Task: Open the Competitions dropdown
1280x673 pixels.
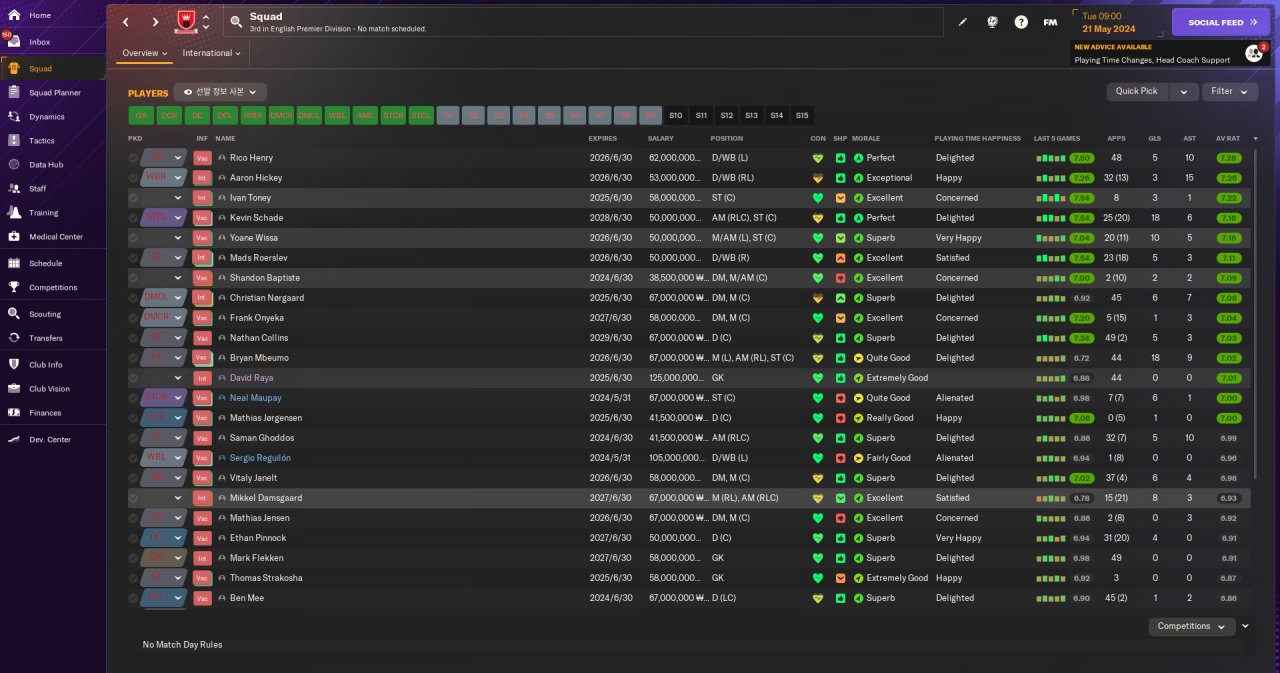Action: coord(1190,626)
